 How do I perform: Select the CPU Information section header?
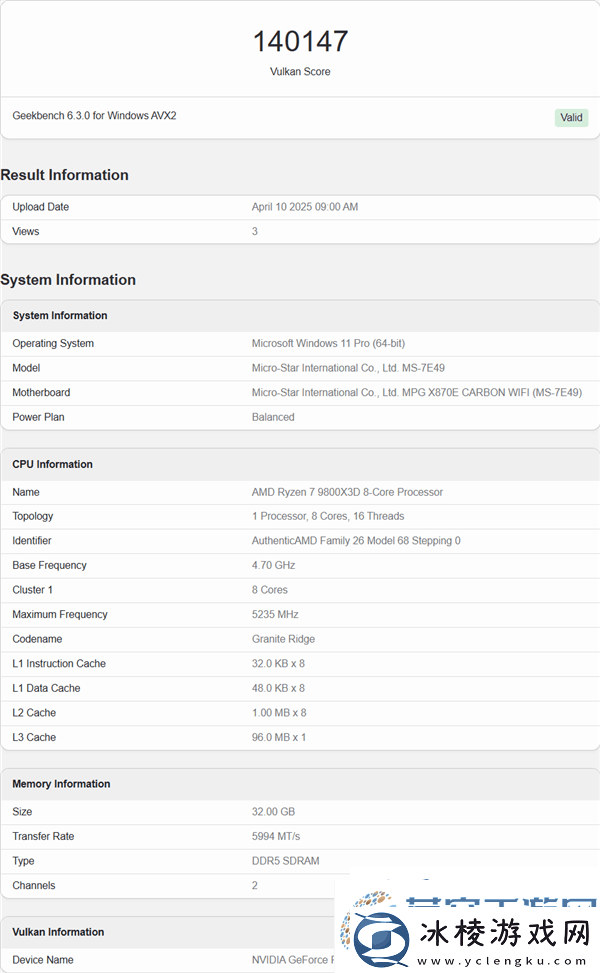tap(53, 464)
